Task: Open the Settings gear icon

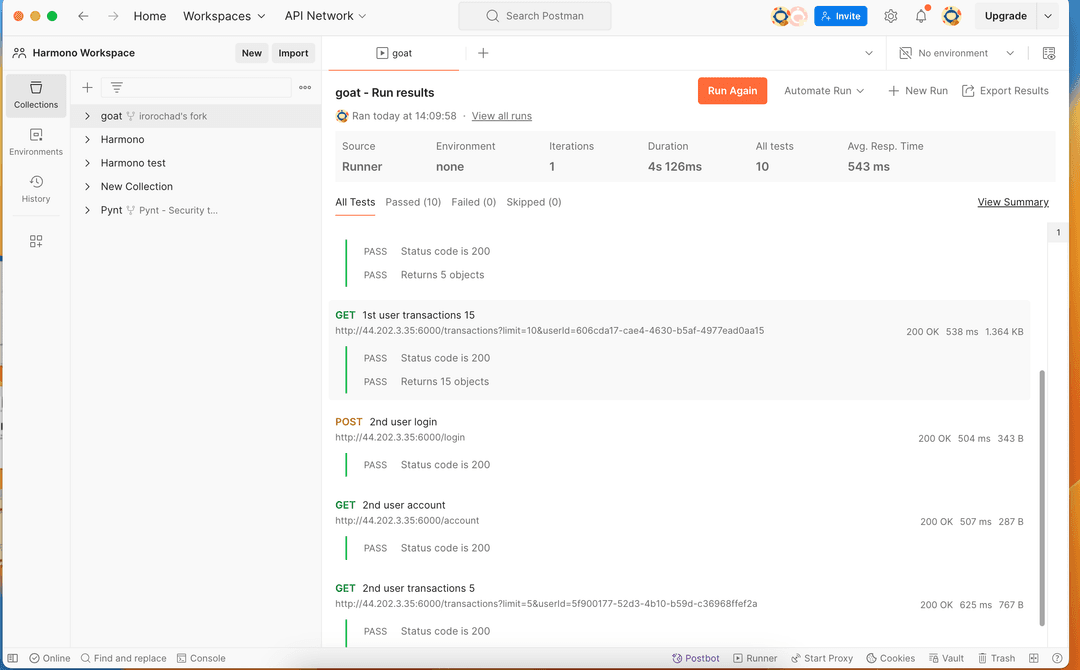Action: coord(890,16)
